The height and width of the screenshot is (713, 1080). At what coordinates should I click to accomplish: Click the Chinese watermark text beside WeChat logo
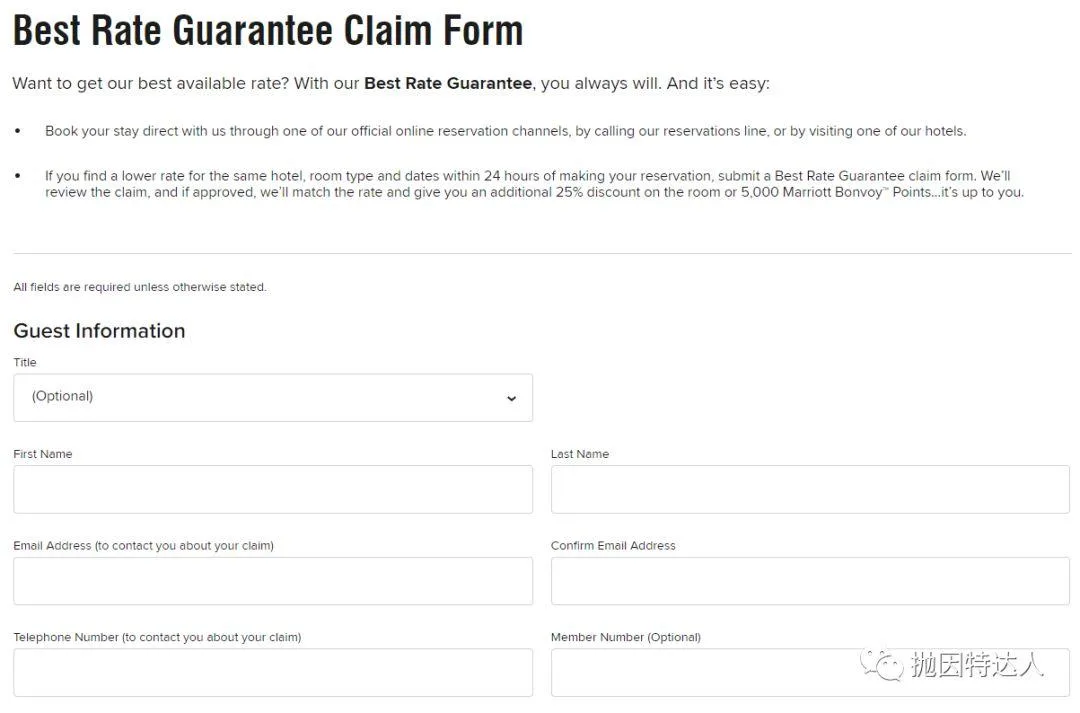(977, 664)
